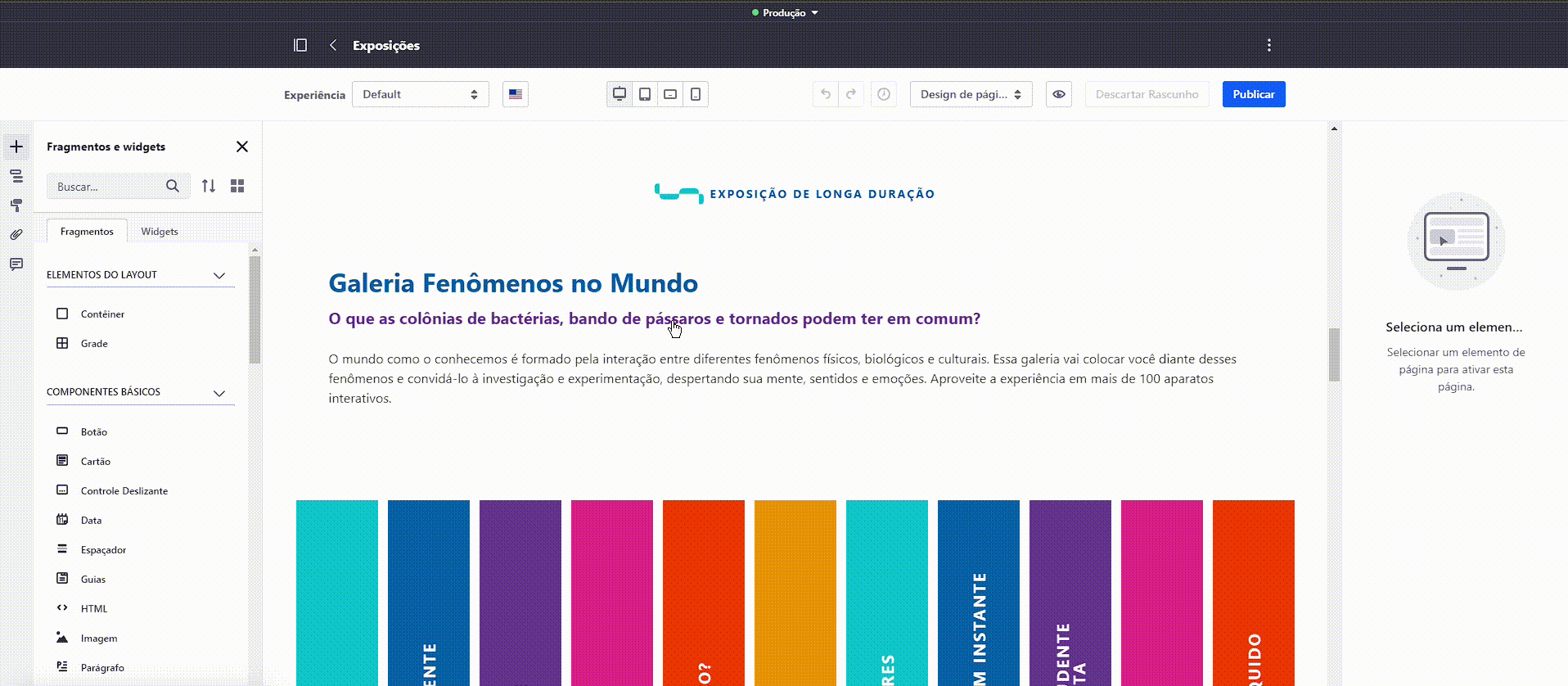Go back using the arrow beside Exposições
Viewport: 1568px width, 686px height.
333,45
